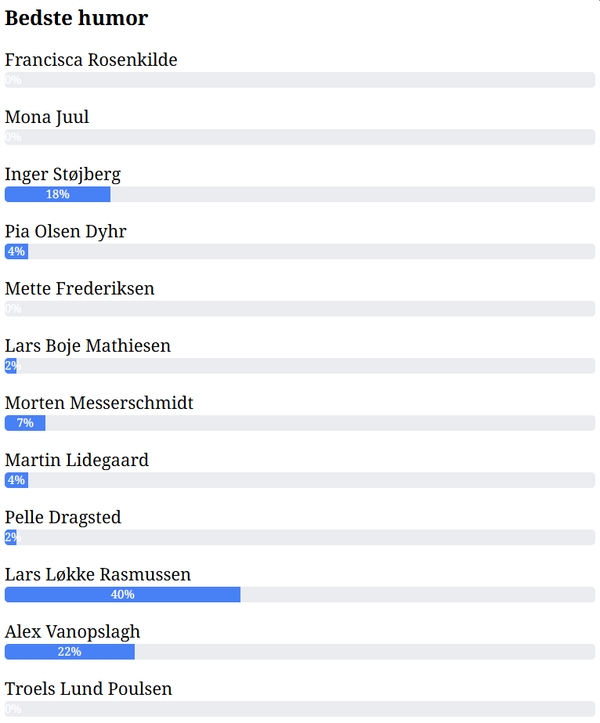Click the Morten Messerschmidt name
Viewport: 600px width, 723px height.
click(99, 403)
